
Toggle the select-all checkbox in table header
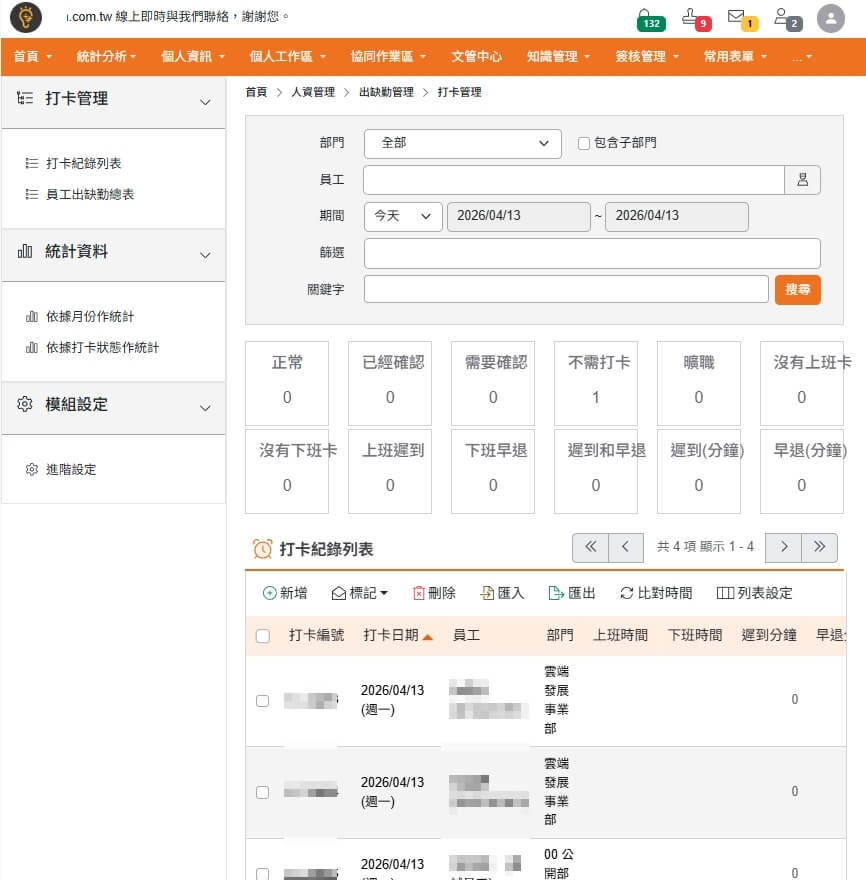(x=263, y=636)
